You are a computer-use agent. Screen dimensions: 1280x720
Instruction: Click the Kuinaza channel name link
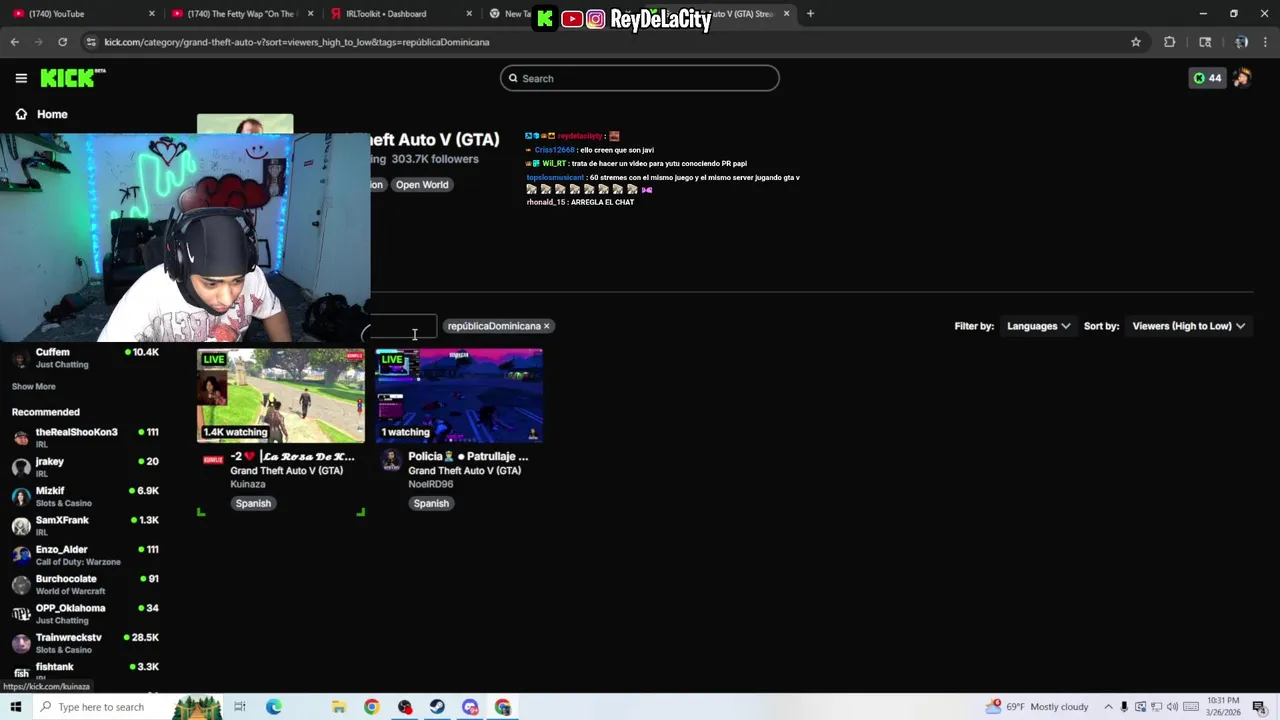[248, 484]
